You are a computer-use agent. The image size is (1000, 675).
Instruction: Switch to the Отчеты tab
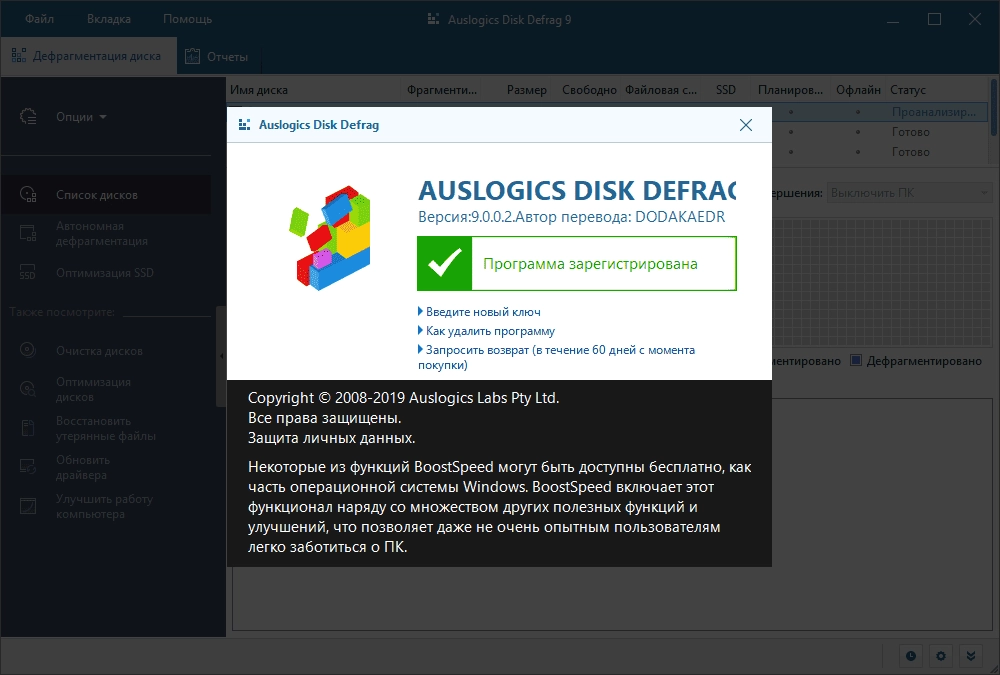pos(217,57)
